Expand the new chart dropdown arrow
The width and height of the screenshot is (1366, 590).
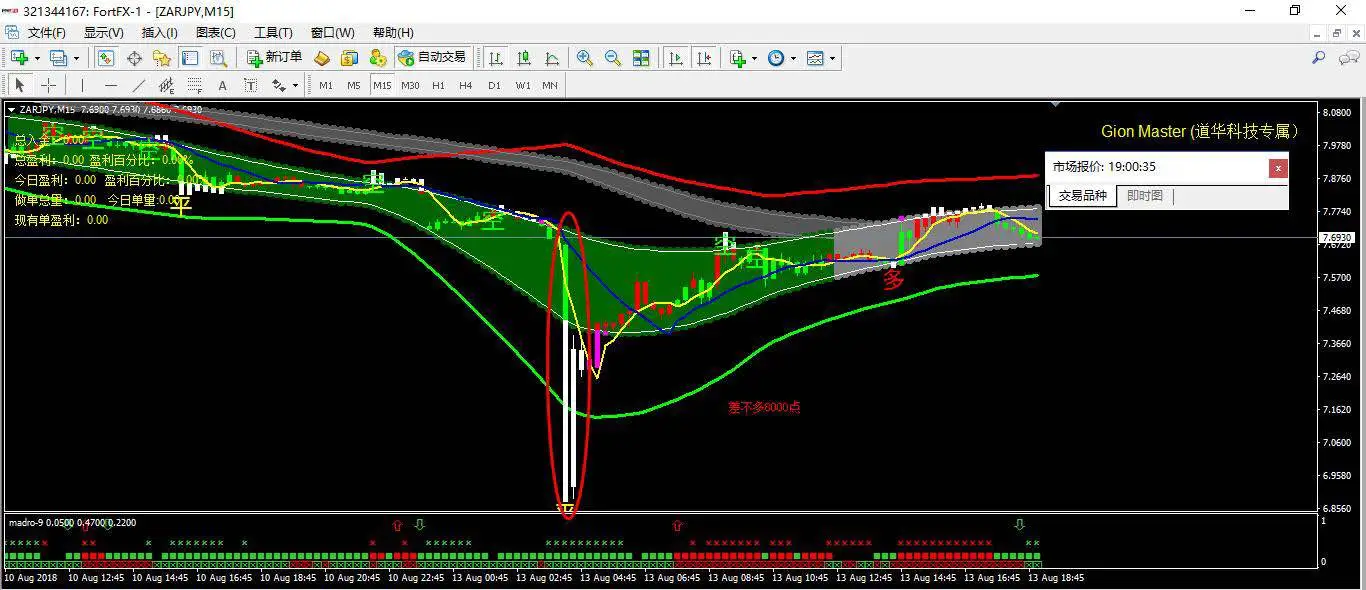click(39, 58)
